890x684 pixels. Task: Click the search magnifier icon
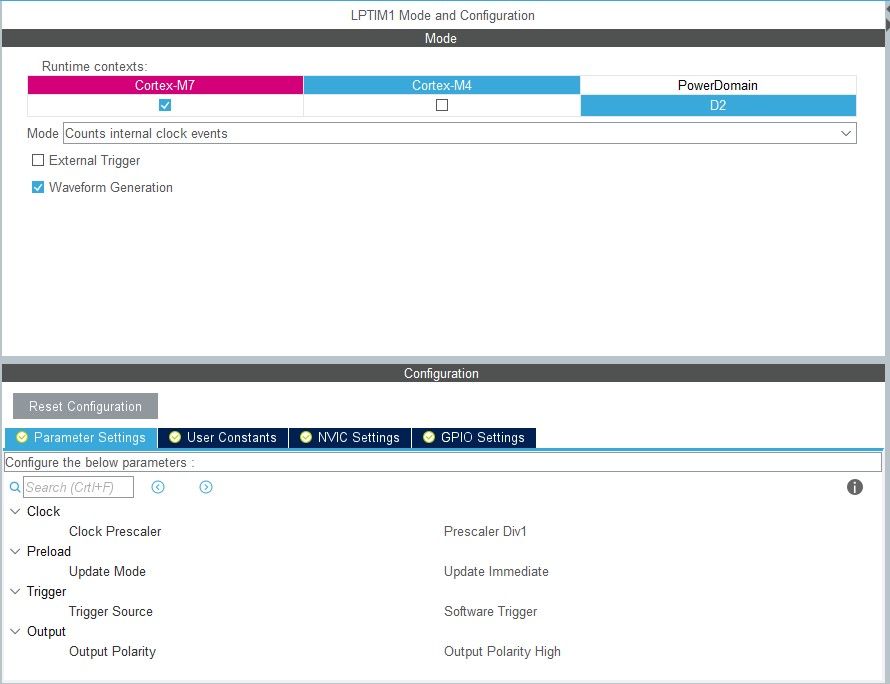[x=15, y=487]
